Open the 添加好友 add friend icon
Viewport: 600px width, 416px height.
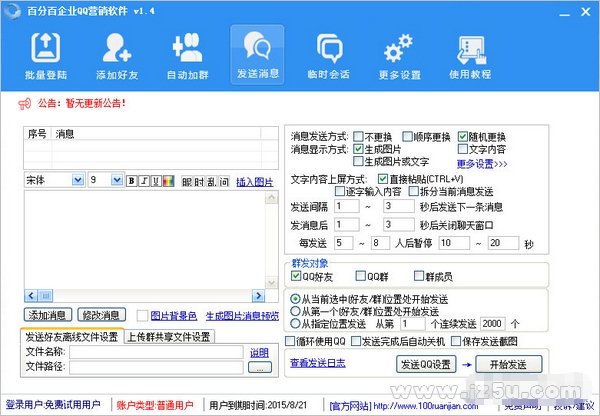coord(117,55)
